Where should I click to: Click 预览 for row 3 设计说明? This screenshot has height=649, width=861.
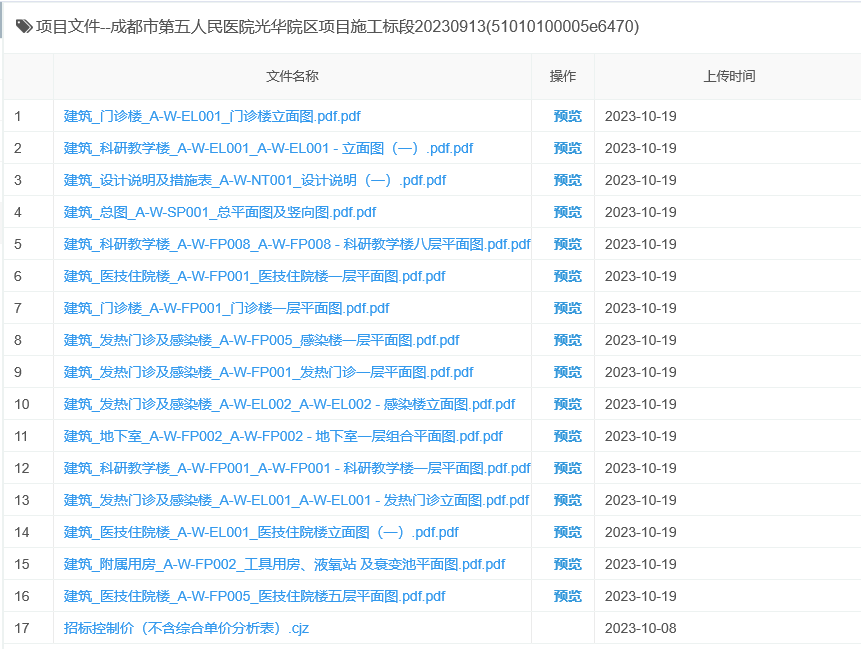tap(567, 180)
